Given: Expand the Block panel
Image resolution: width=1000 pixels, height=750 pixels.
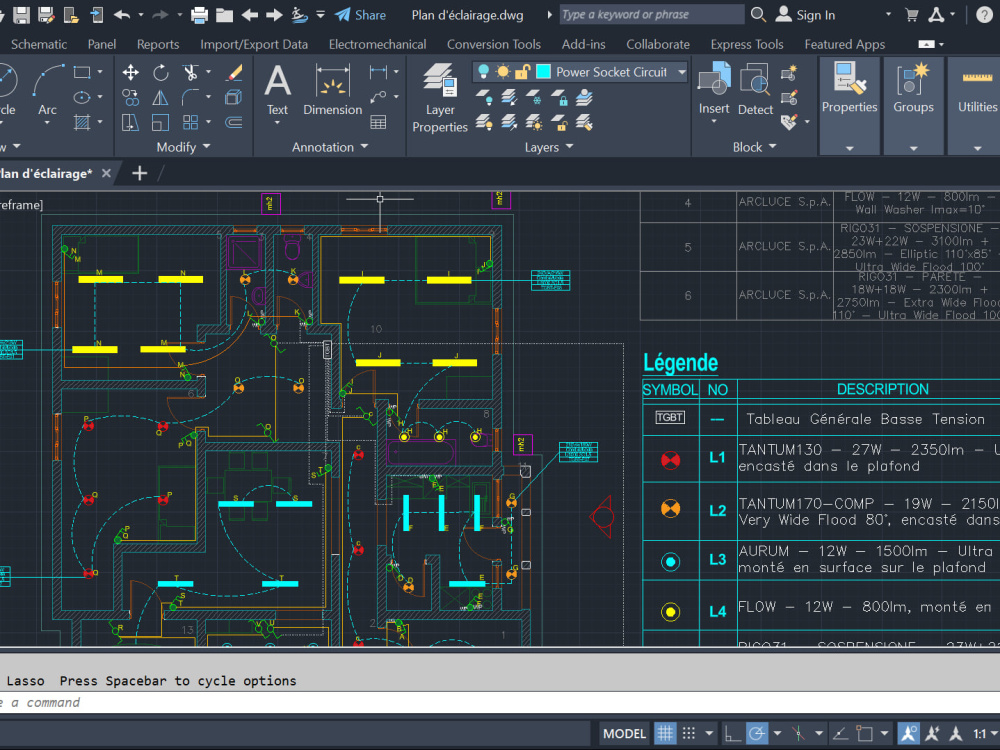Looking at the screenshot, I should point(754,147).
